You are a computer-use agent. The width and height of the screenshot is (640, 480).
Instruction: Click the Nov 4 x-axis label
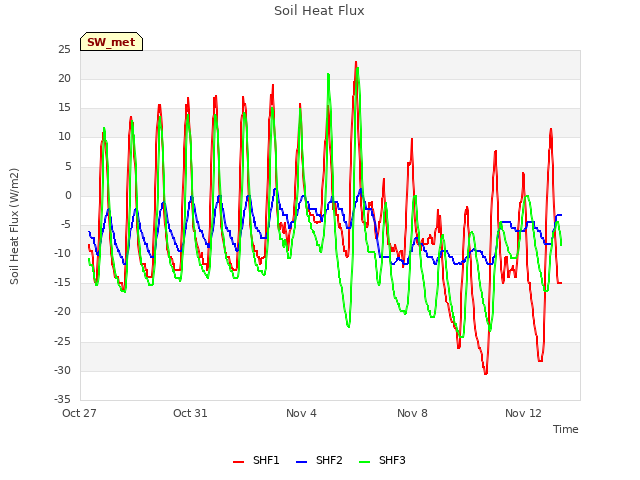click(301, 413)
